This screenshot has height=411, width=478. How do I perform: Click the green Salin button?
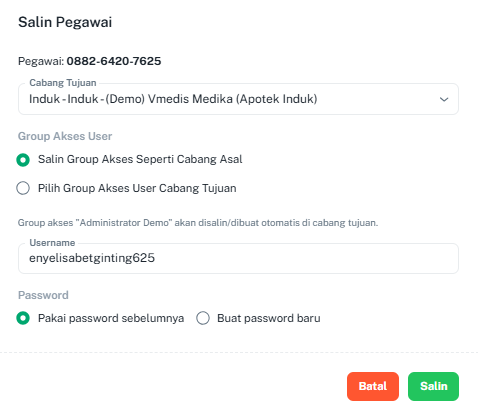[433, 386]
